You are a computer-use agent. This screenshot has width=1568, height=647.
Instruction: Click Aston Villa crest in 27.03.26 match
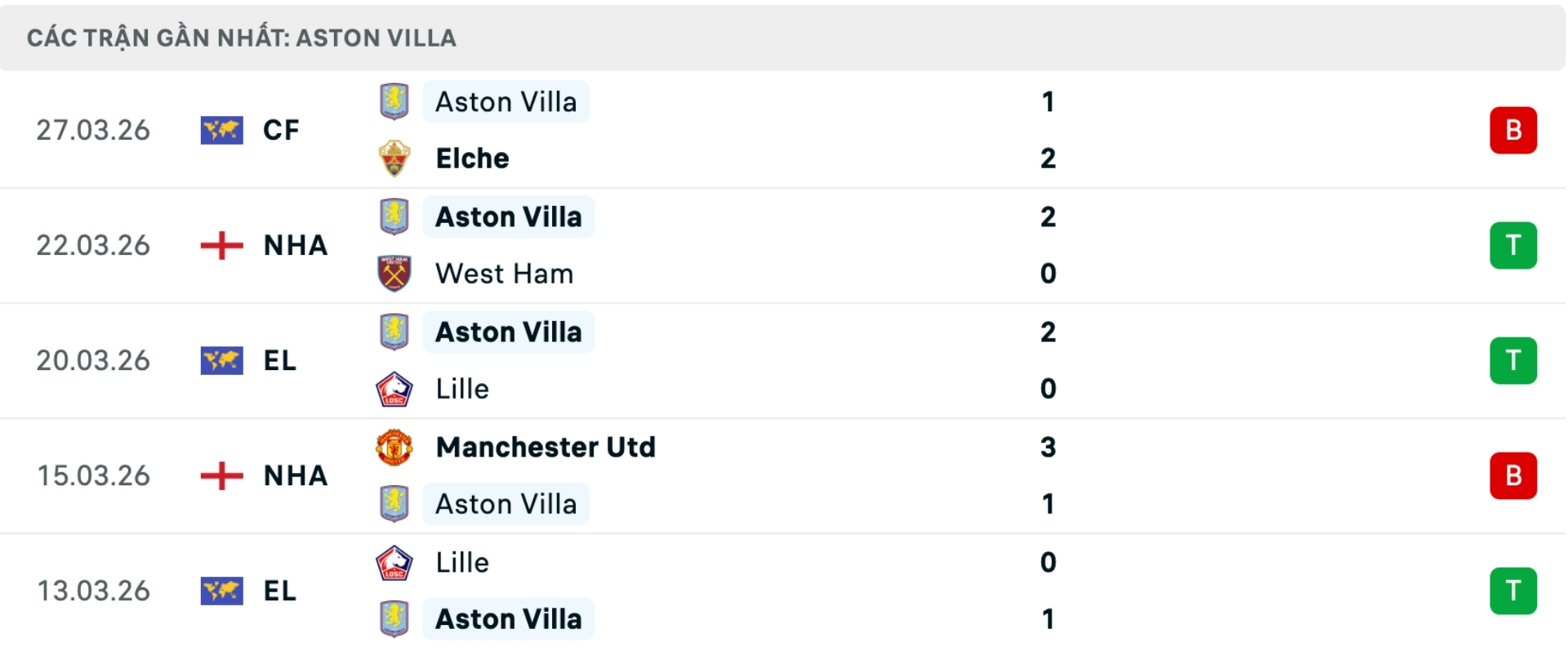(x=394, y=101)
